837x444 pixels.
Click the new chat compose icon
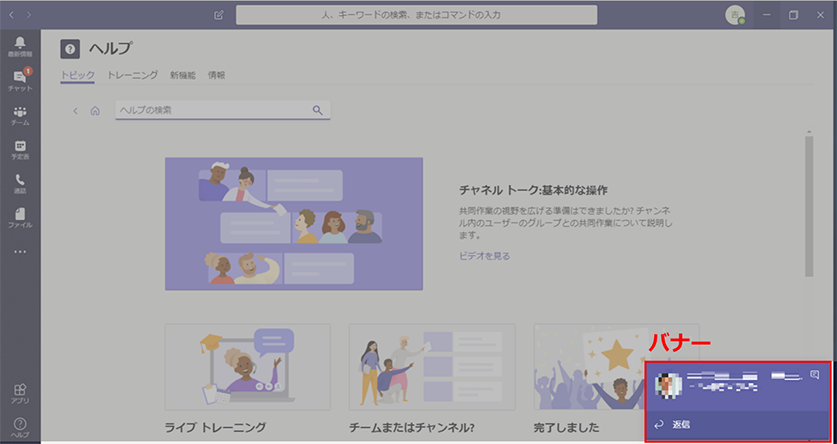coord(219,16)
